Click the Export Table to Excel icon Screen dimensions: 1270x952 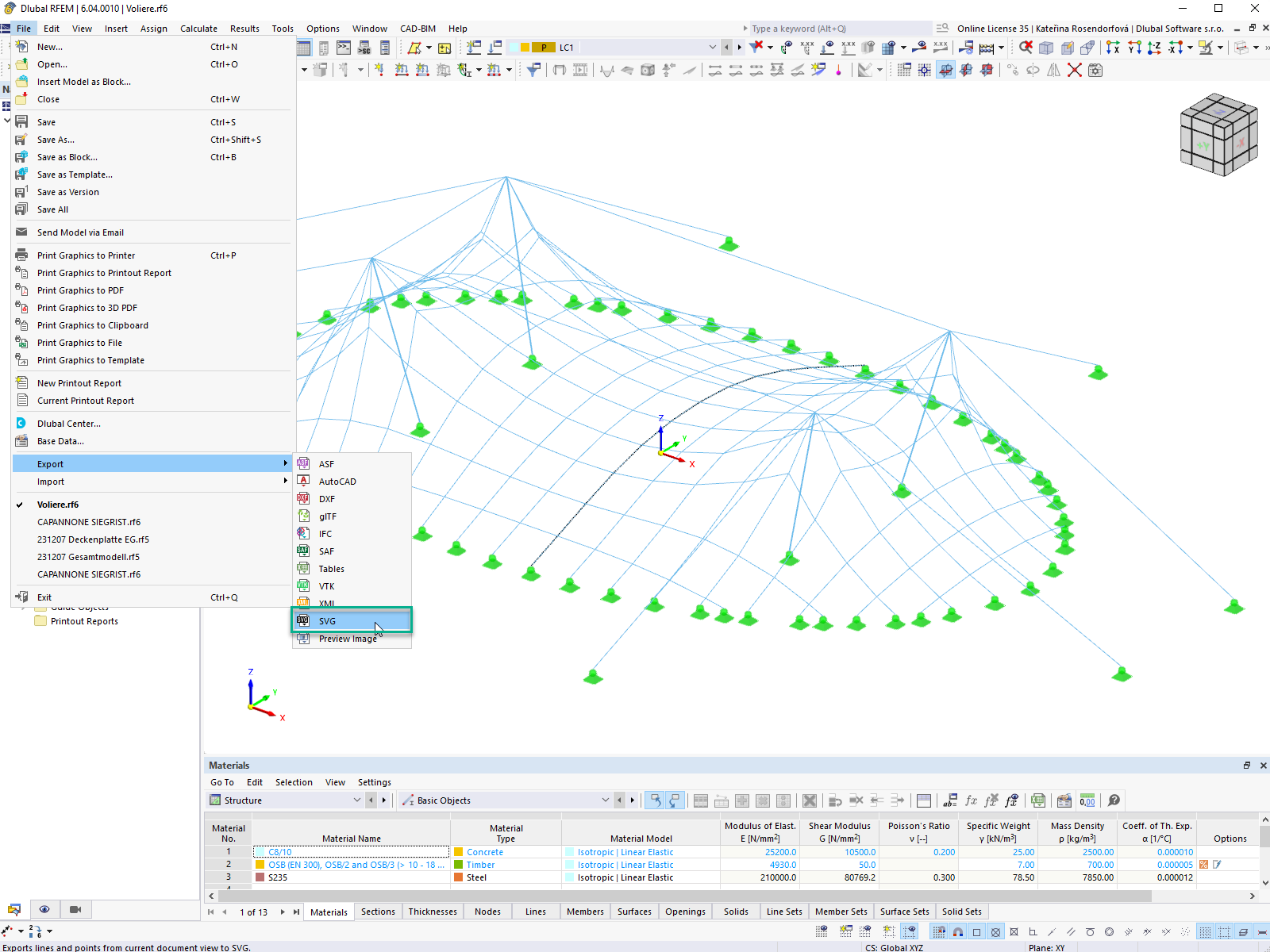[1039, 800]
